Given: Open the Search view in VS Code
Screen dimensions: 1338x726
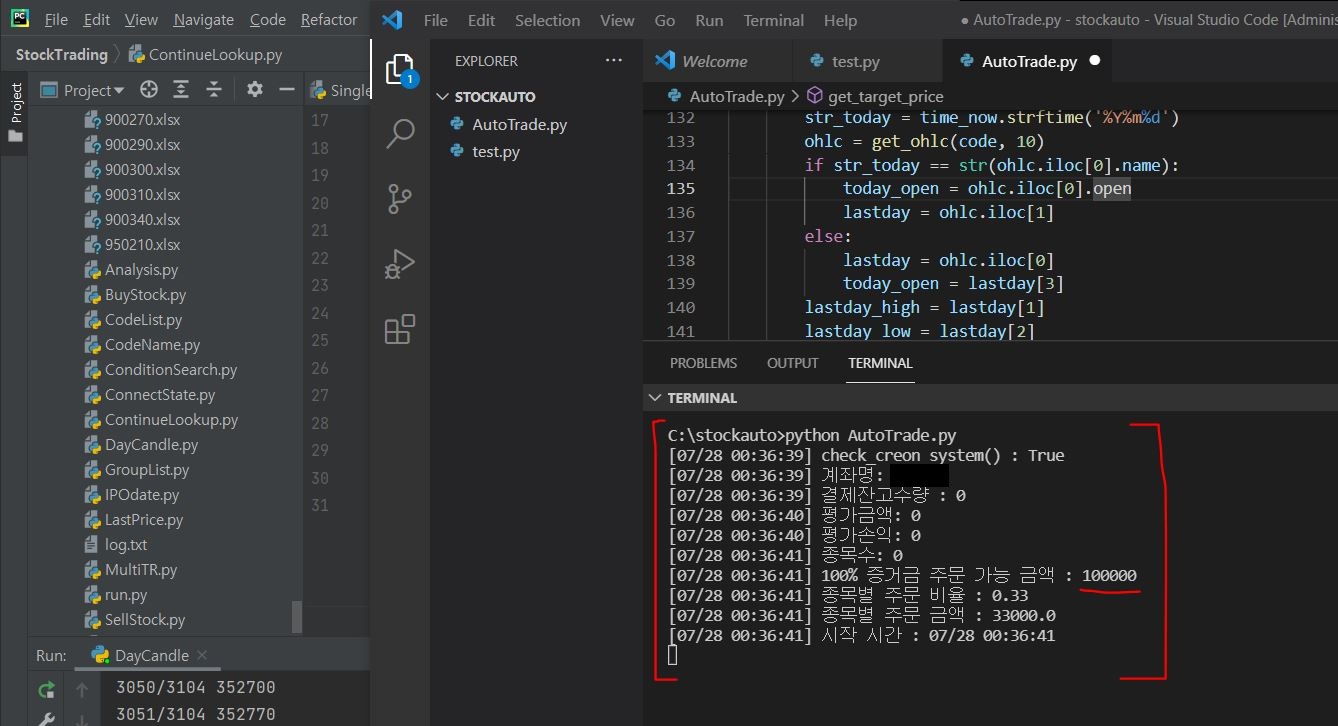Looking at the screenshot, I should click(400, 133).
